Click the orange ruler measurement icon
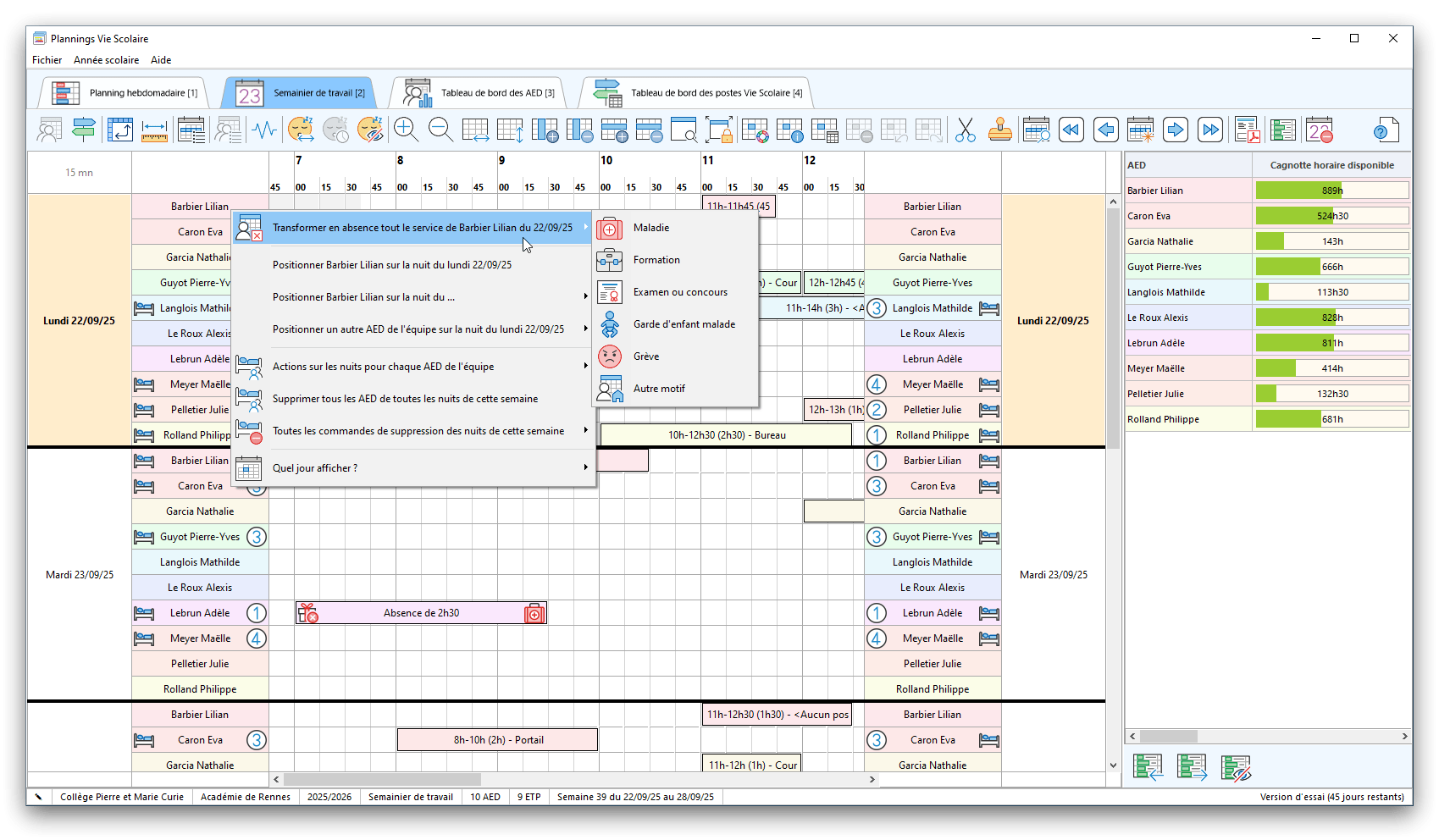Viewport: 1439px width, 840px height. click(154, 130)
